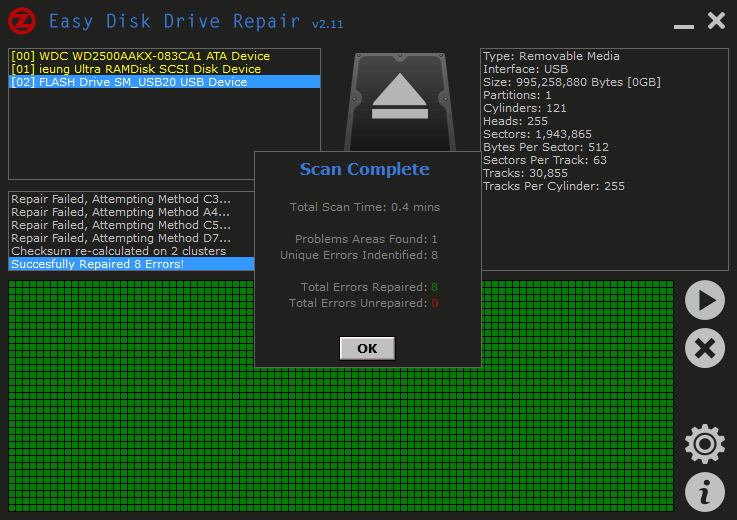Click 'Total Scan Time: 0.4 mins' text
The image size is (737, 520).
(x=365, y=207)
